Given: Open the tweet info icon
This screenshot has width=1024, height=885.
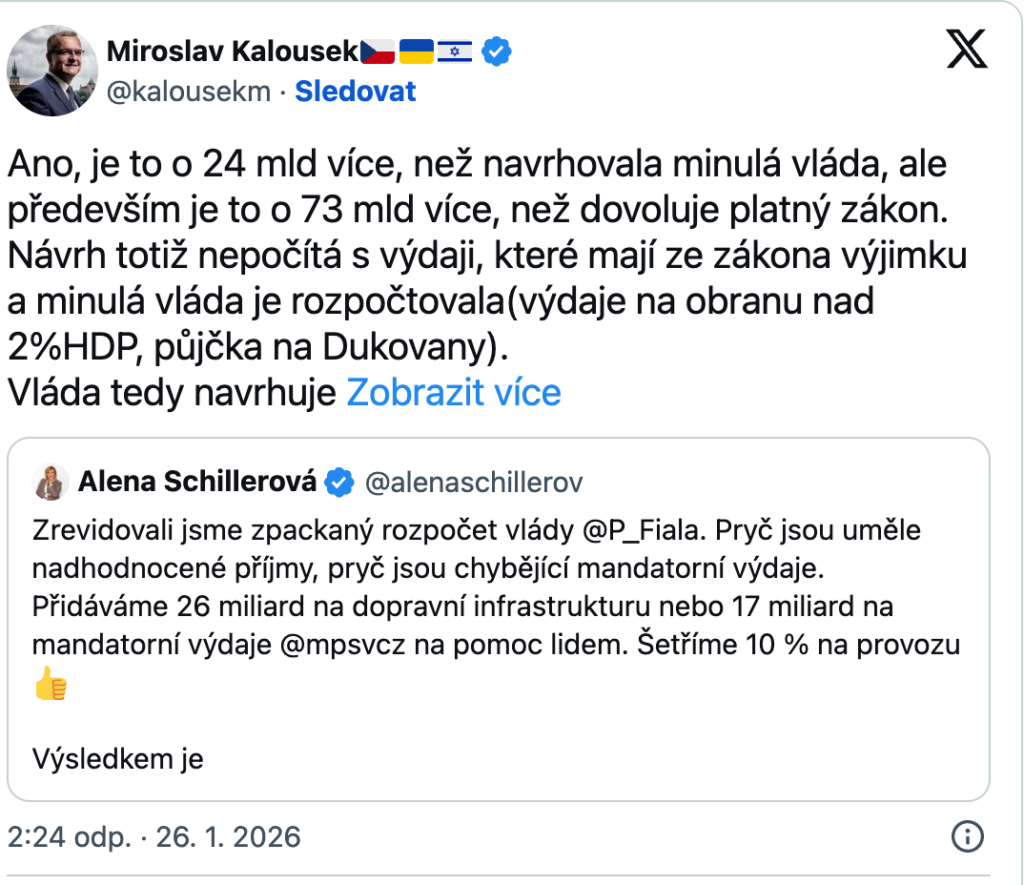Looking at the screenshot, I should point(967,837).
